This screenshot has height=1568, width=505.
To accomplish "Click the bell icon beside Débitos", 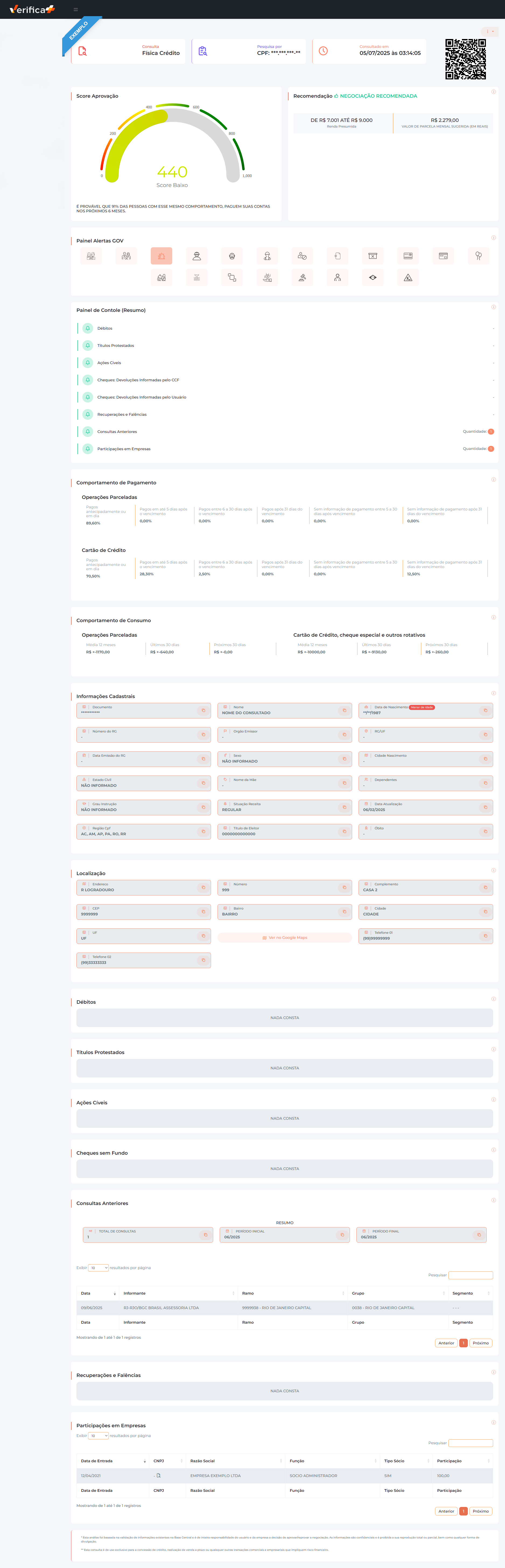I will click(x=88, y=329).
